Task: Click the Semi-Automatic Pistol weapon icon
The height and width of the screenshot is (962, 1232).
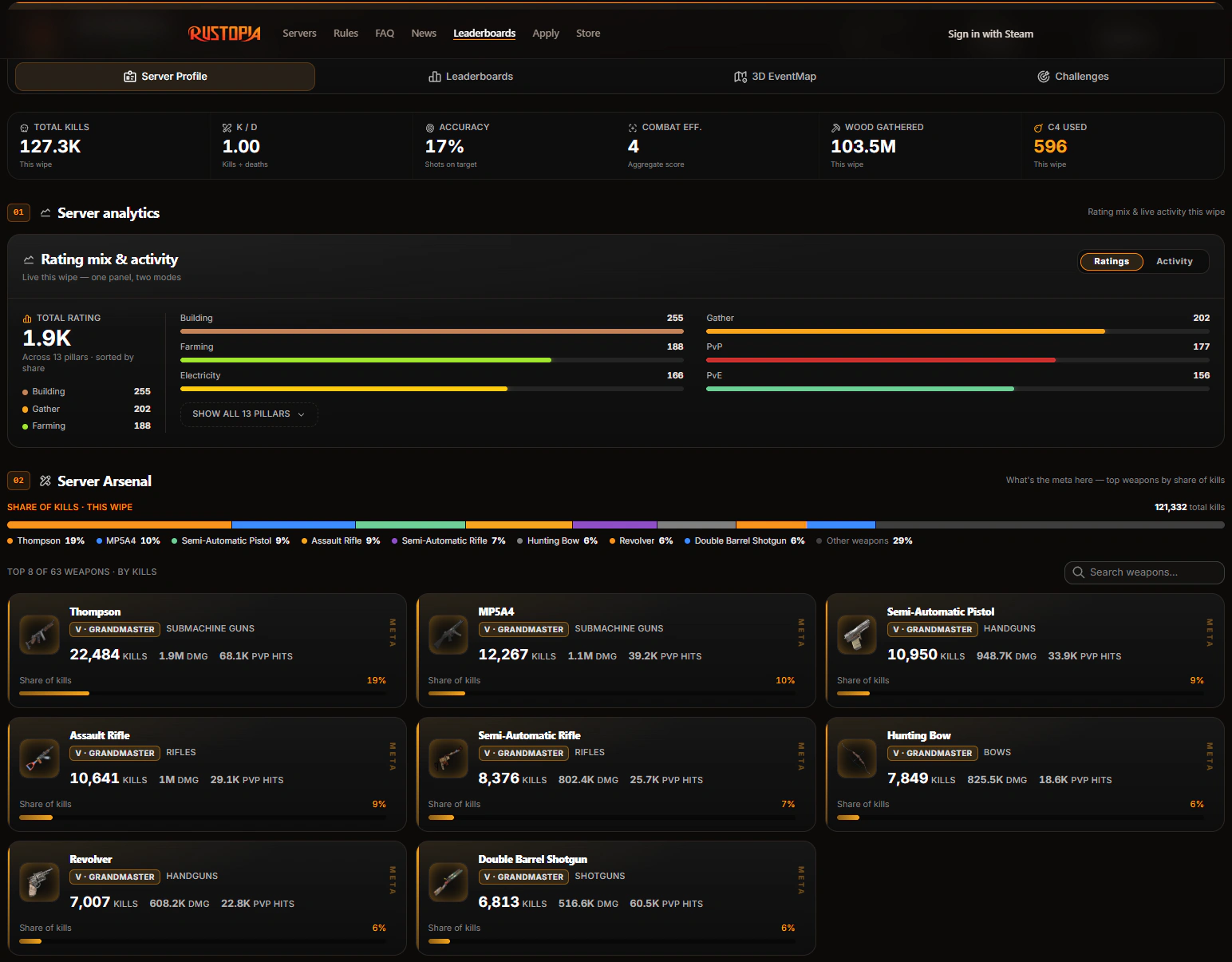Action: [857, 635]
